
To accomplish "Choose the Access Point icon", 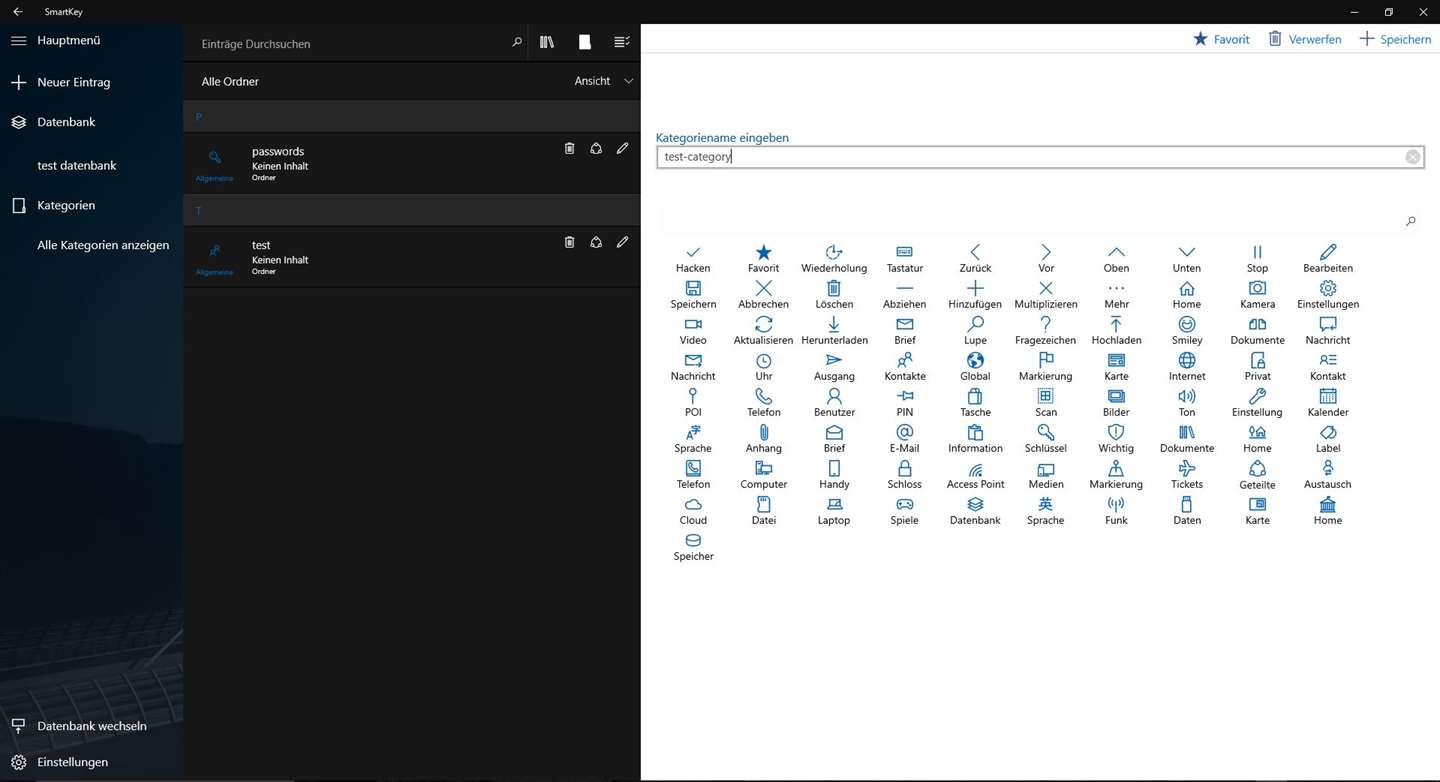I will 975,474.
